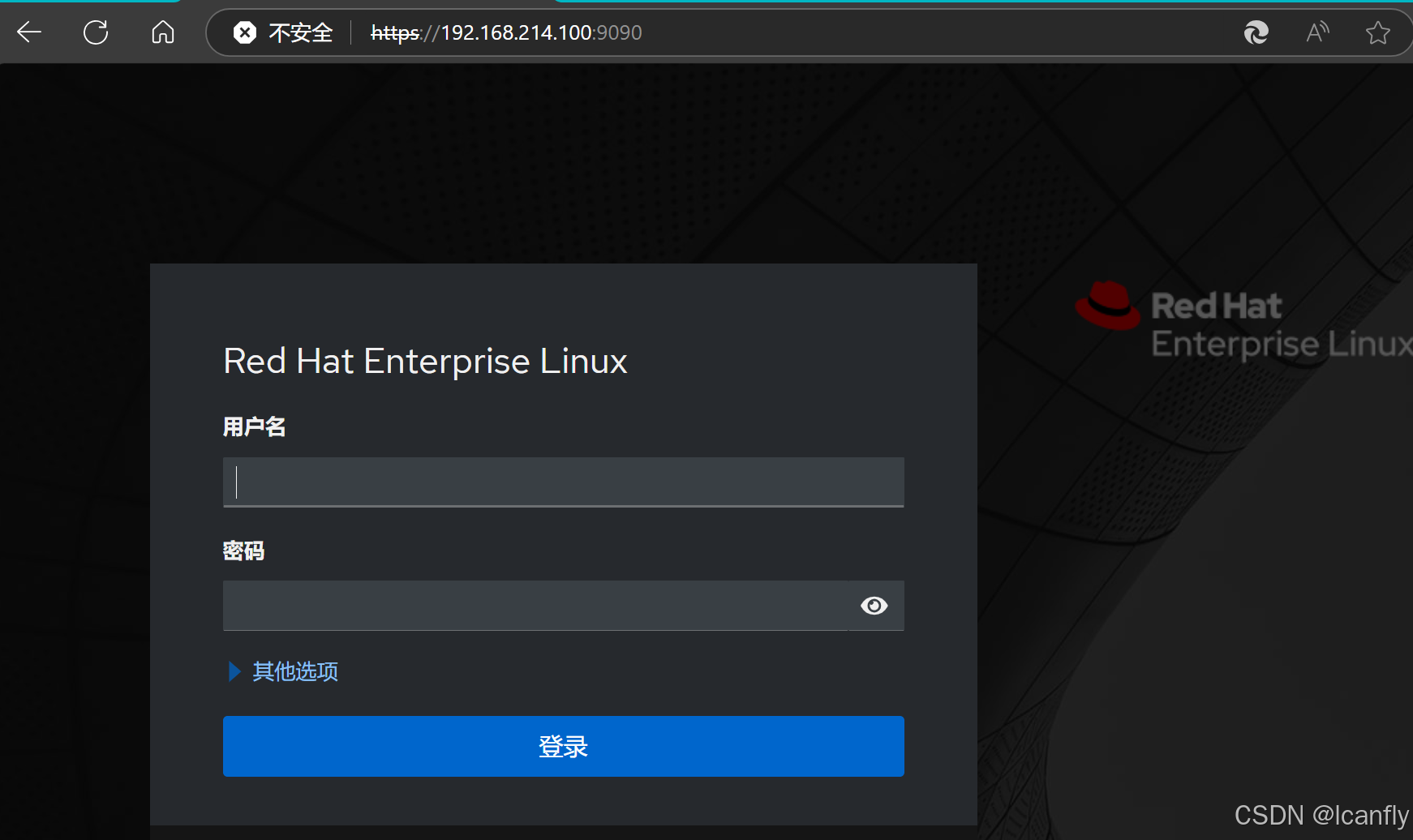Add page to favorites star icon

tap(1377, 32)
